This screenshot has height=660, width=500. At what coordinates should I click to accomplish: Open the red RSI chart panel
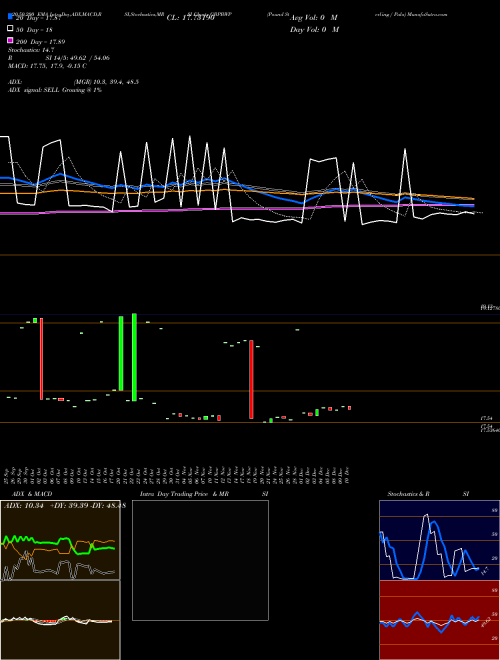pyautogui.click(x=439, y=620)
